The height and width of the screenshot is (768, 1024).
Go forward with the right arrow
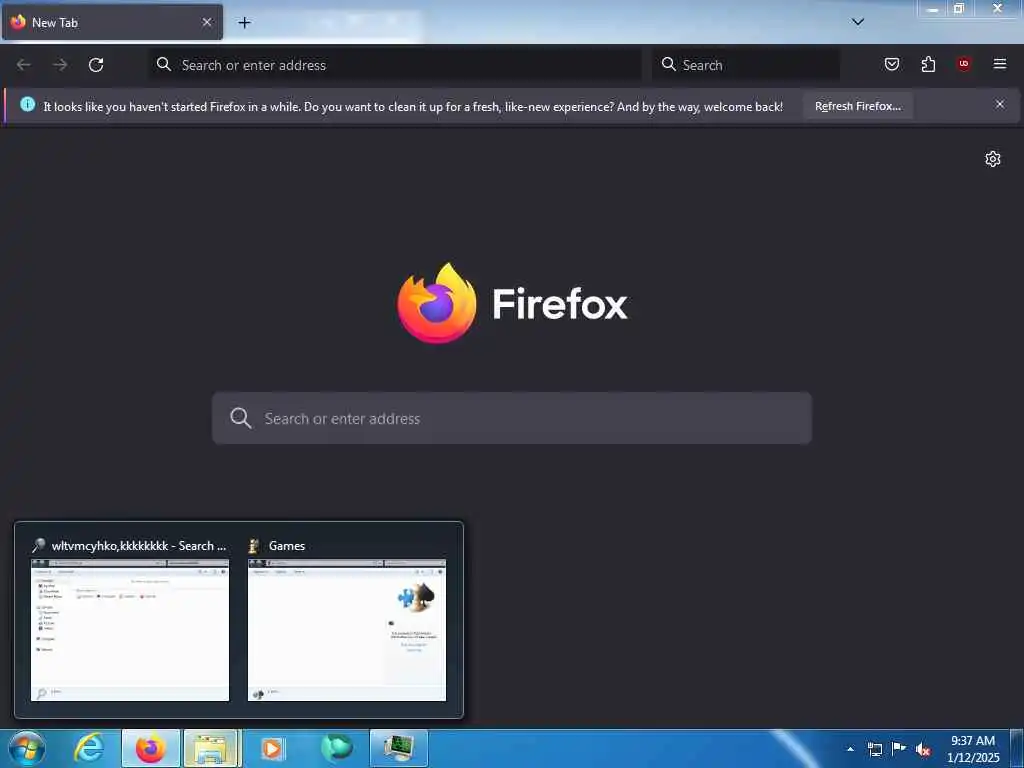(60, 65)
